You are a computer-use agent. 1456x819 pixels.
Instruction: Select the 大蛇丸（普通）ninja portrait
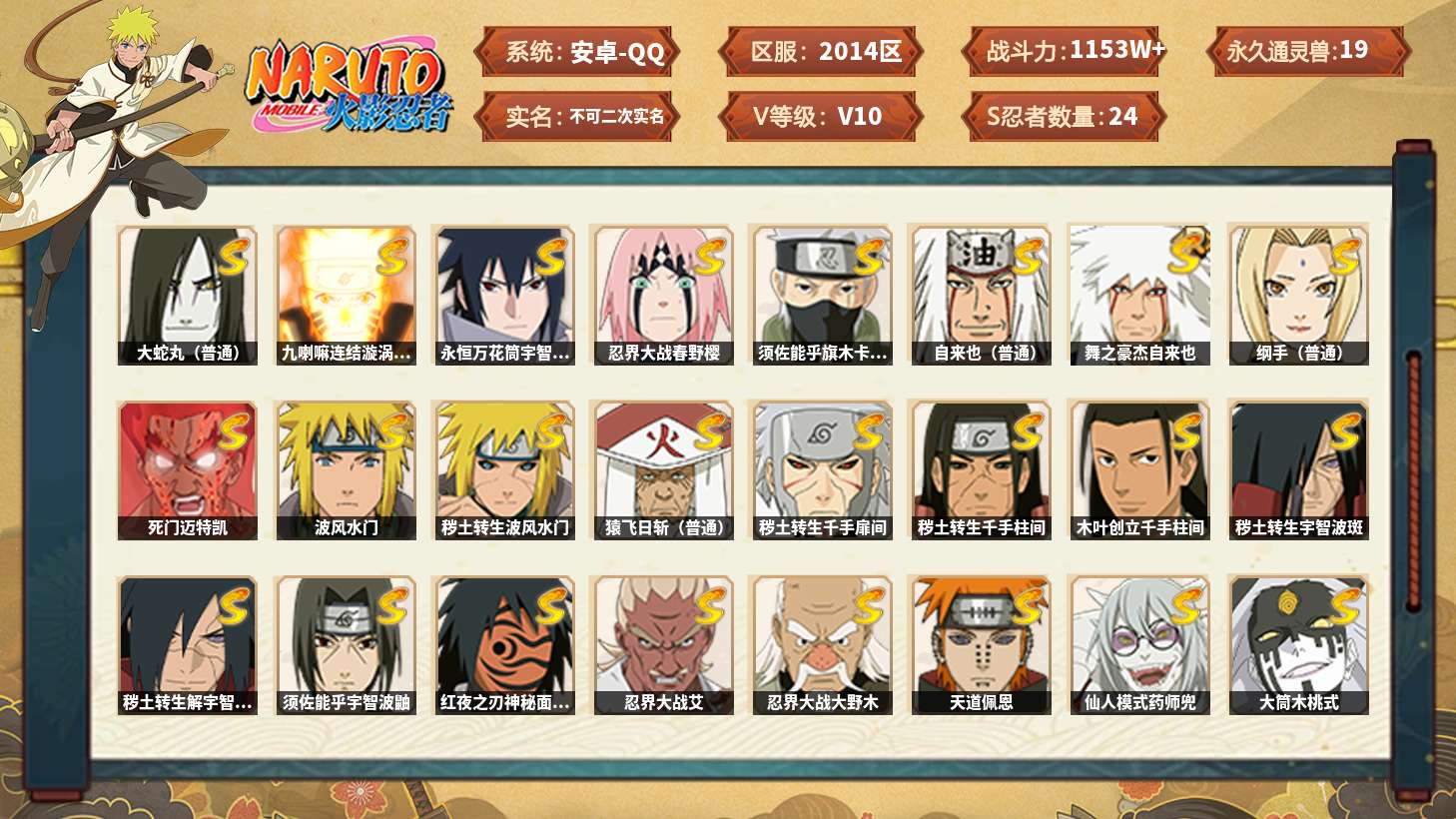pos(188,296)
